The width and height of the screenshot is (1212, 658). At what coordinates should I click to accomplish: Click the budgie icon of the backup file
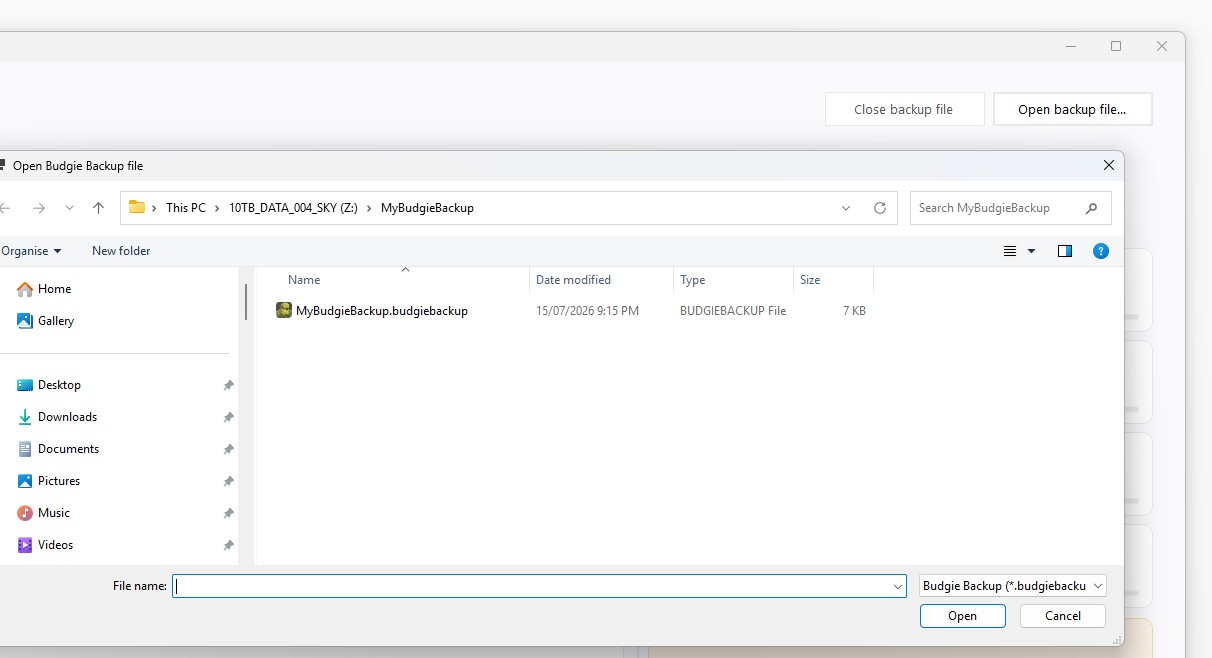tap(284, 311)
